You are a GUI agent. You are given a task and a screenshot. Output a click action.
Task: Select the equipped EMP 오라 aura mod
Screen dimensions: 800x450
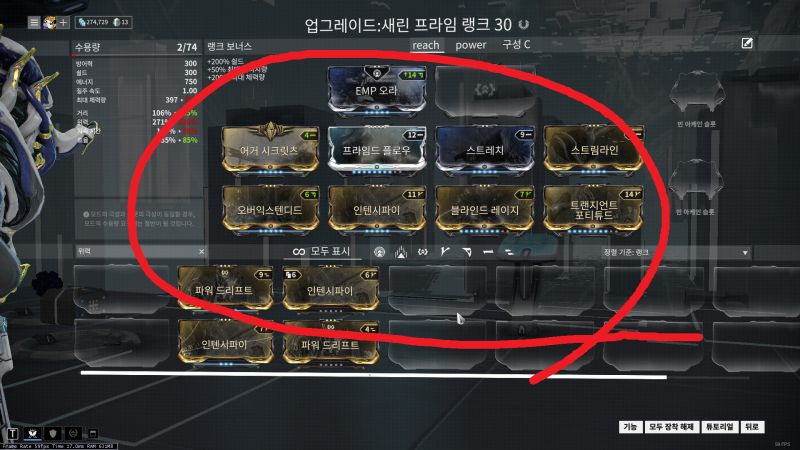point(377,91)
